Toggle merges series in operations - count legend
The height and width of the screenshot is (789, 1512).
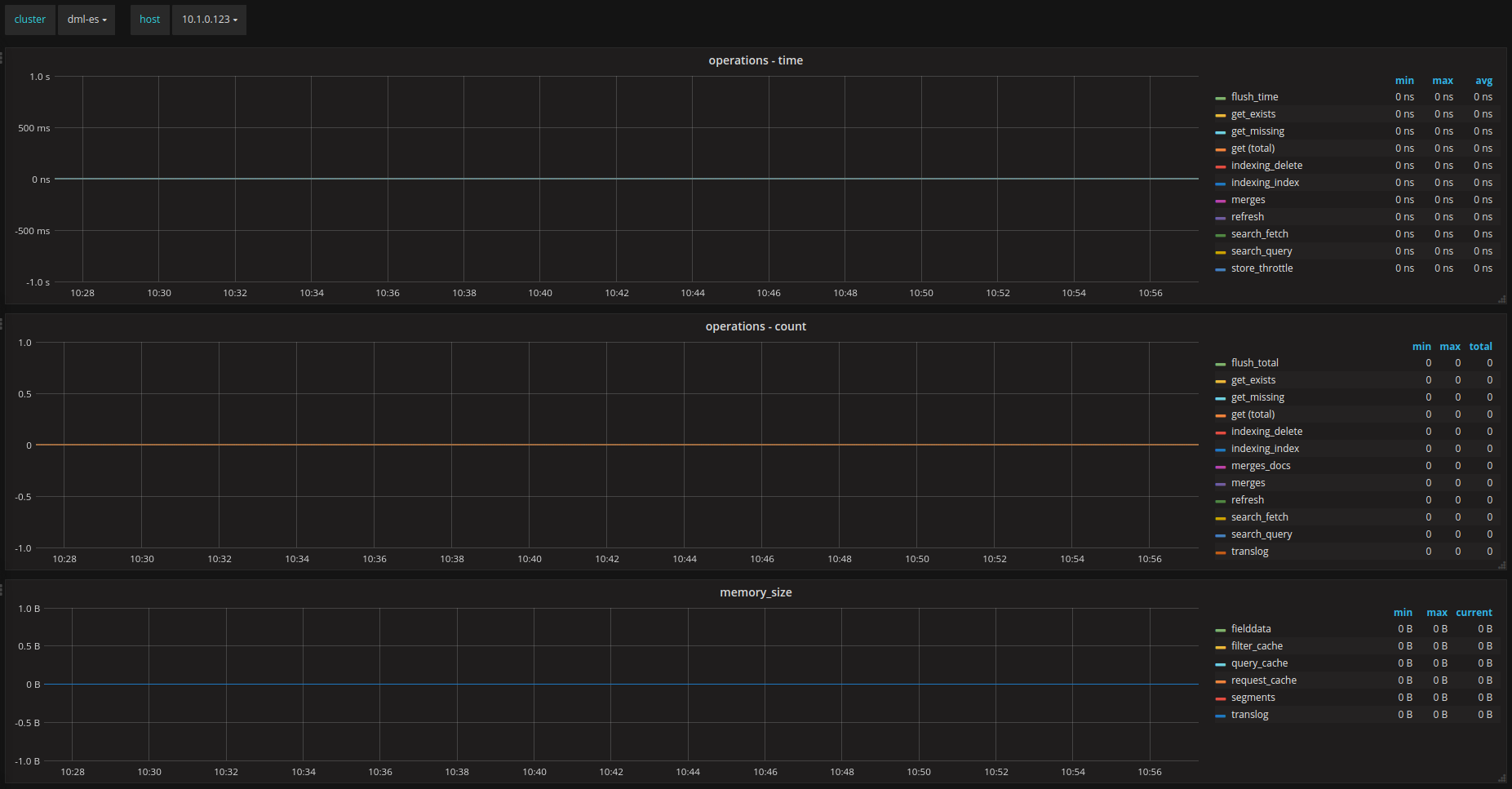pos(1248,483)
